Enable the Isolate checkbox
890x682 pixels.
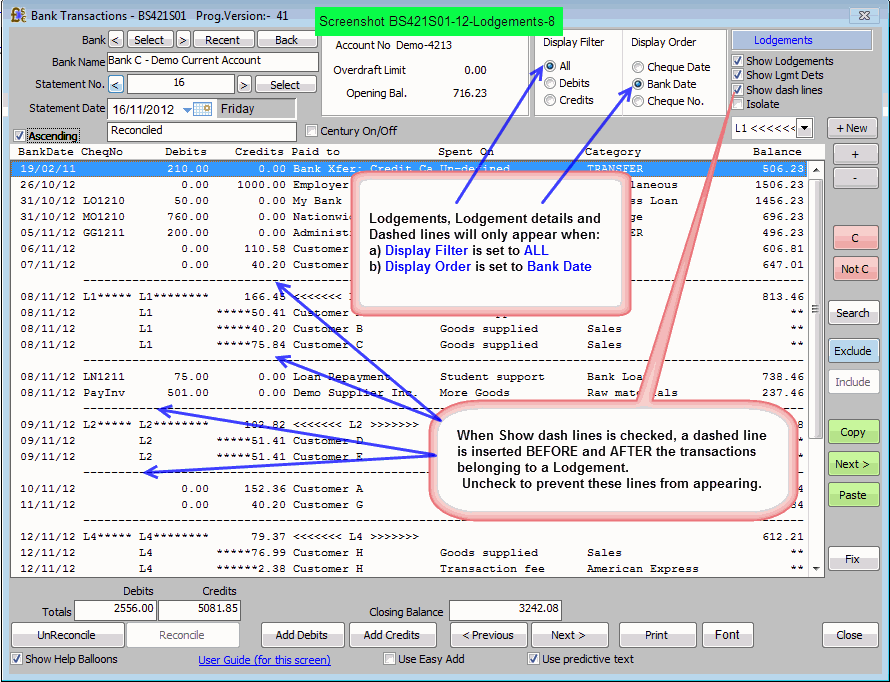point(737,104)
